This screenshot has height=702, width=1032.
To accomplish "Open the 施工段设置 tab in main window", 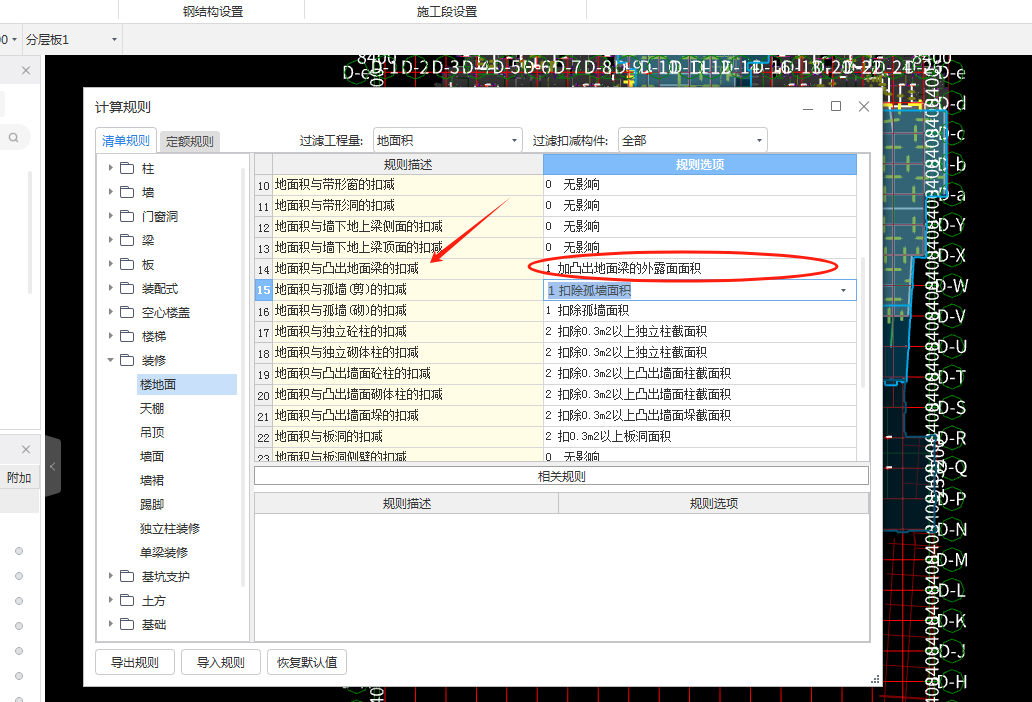I will click(447, 11).
